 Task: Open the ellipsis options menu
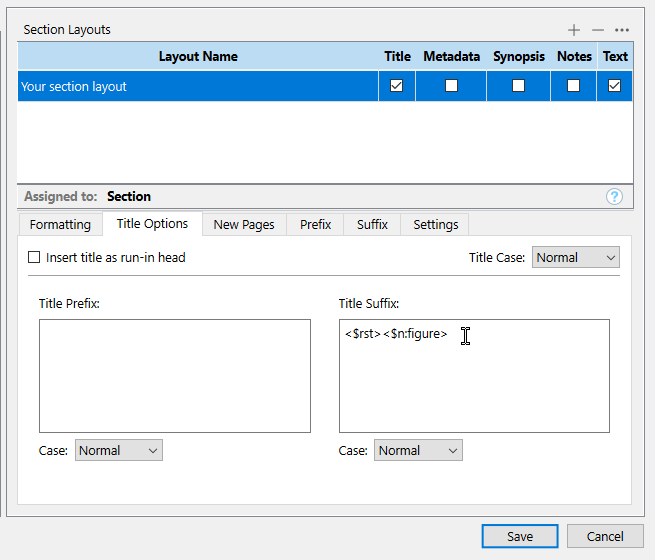[x=622, y=30]
